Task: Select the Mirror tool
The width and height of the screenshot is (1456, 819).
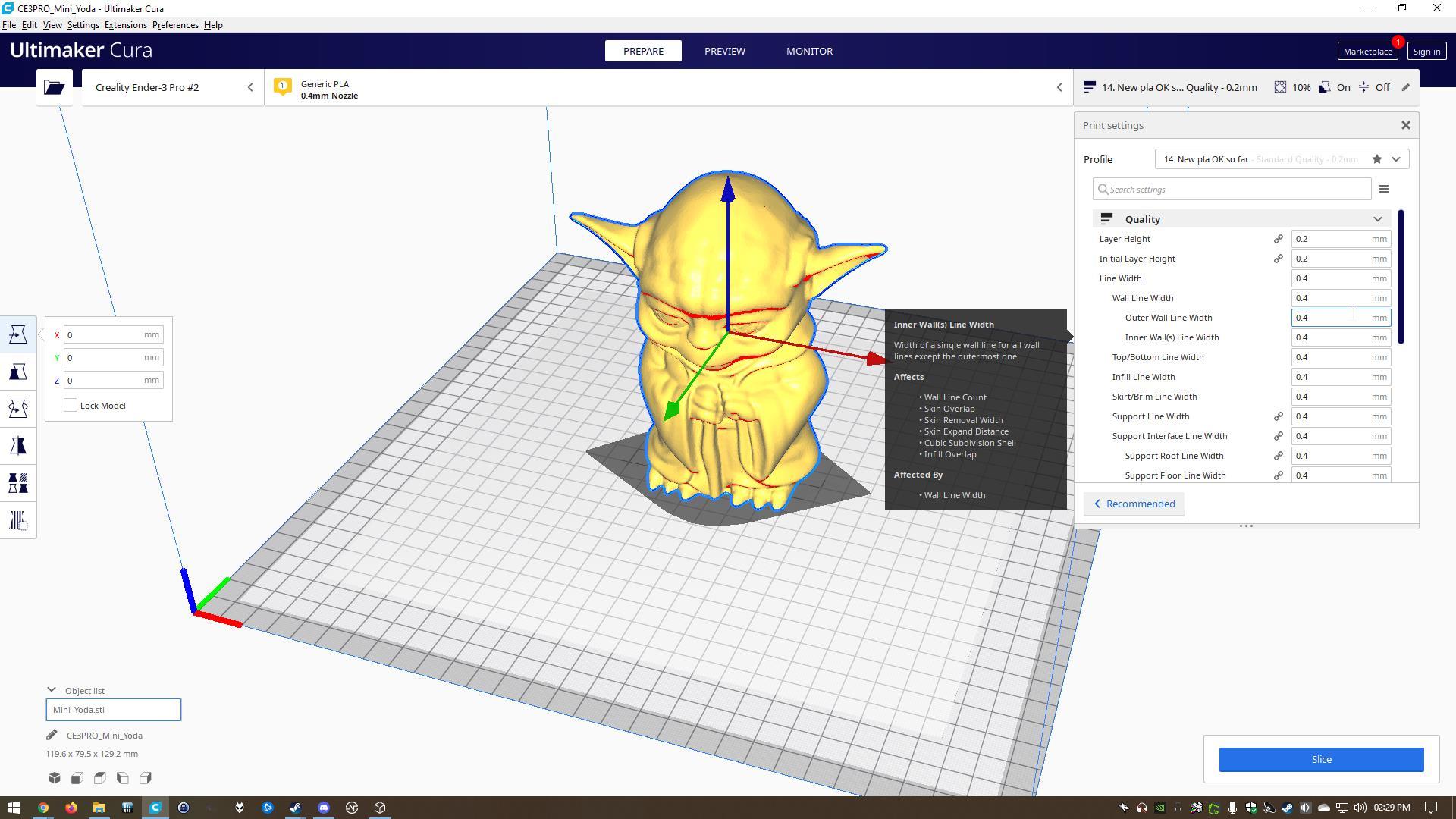Action: pyautogui.click(x=18, y=446)
